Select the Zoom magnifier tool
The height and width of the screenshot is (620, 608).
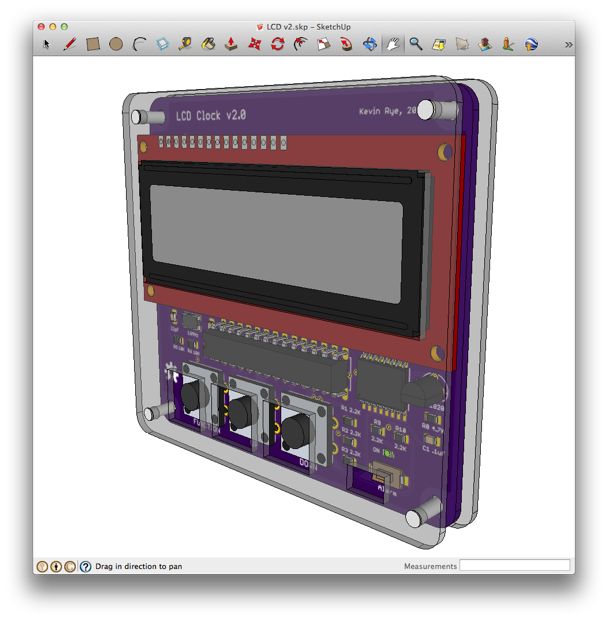(416, 44)
